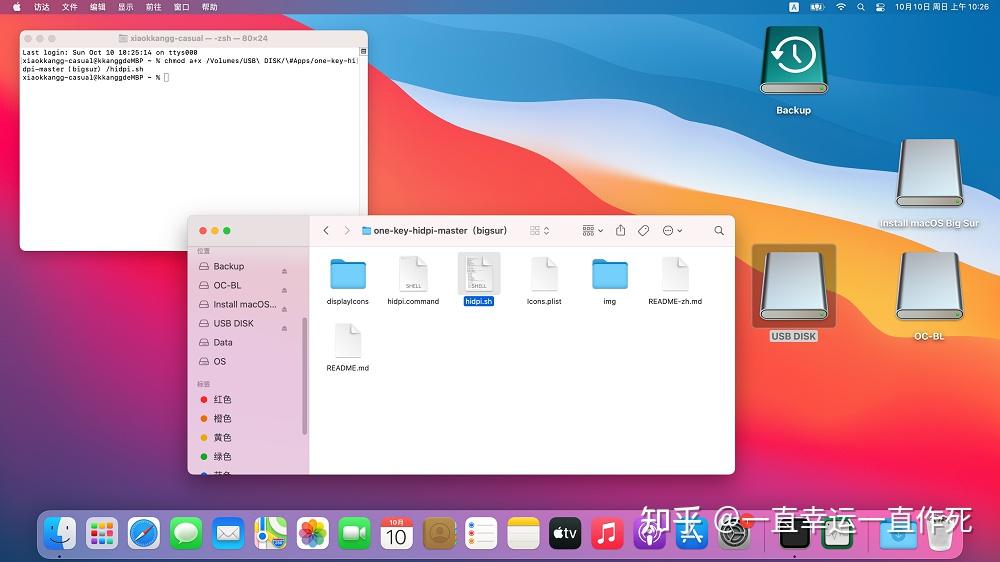Go forward in Finder window

[347, 230]
